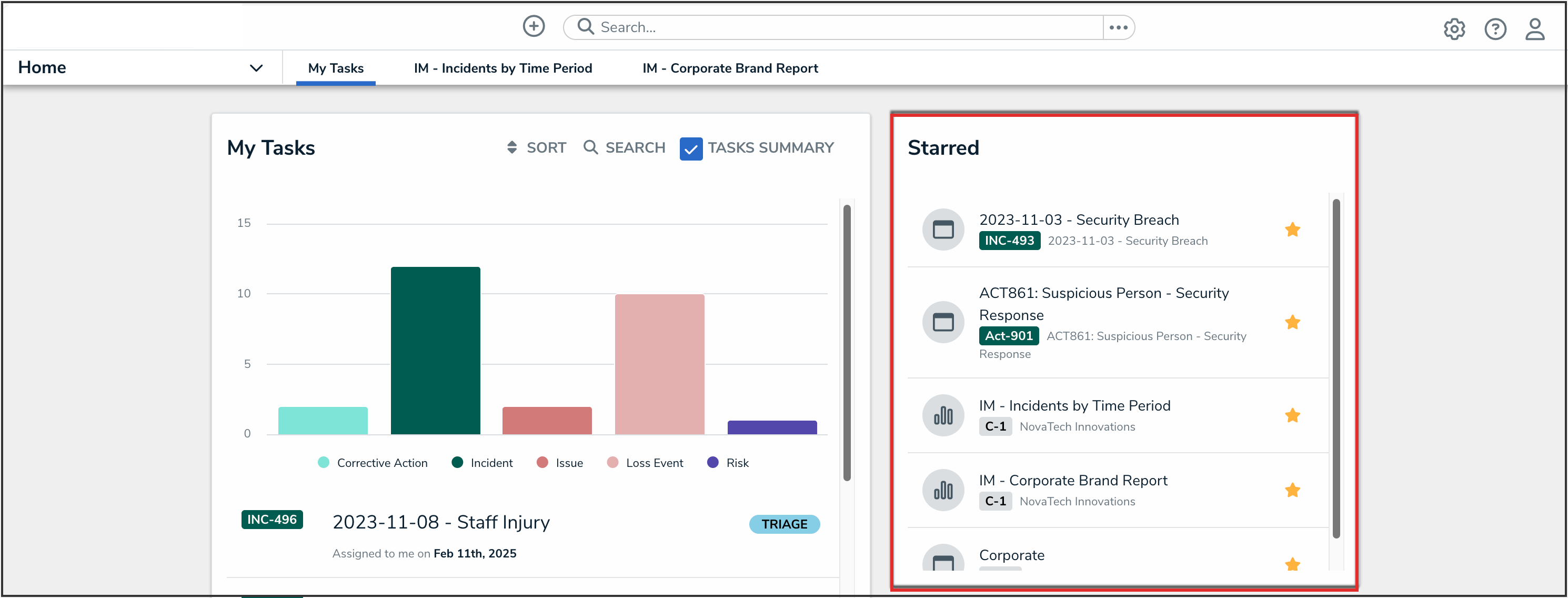Unstar the 2023-11-03 Security Breach item
This screenshot has width=1568, height=598.
[x=1292, y=230]
